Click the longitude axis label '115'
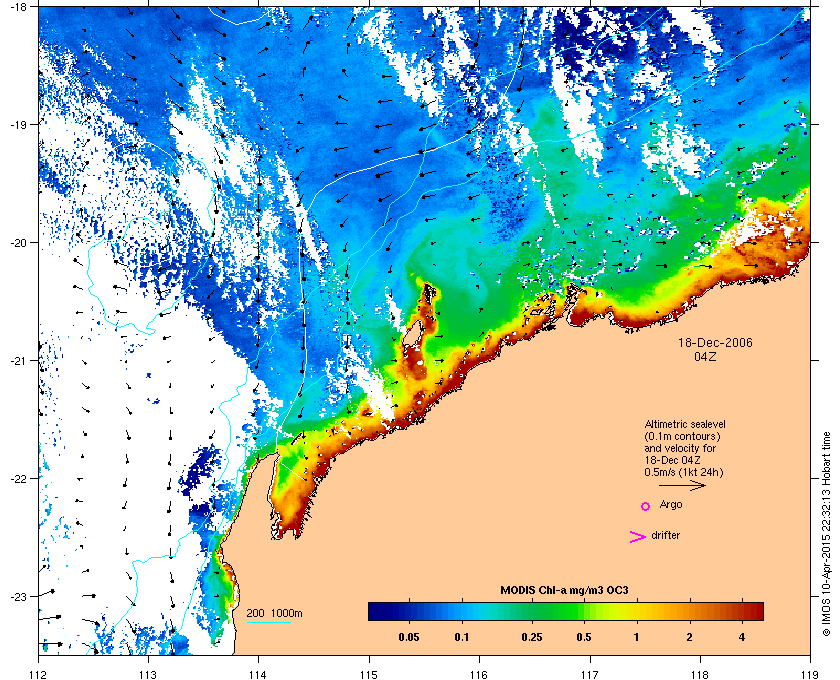Viewport: 840px width, 680px height. (x=369, y=674)
